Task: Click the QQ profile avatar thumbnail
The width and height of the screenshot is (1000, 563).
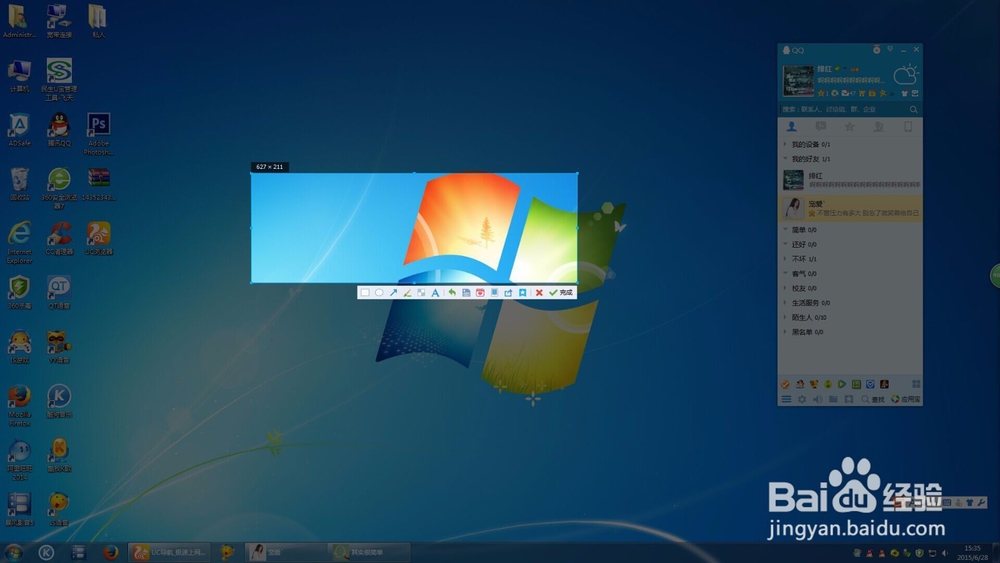Action: [x=798, y=81]
